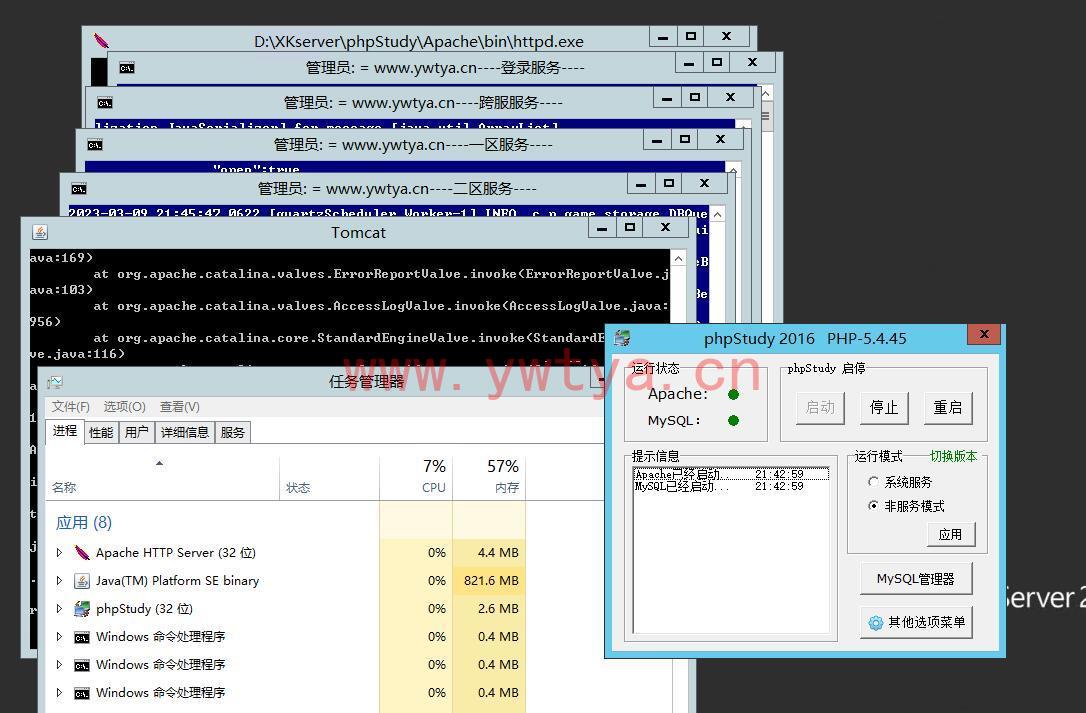1086x713 pixels.
Task: Click the 2.6 MB memory value
Action: (x=498, y=608)
